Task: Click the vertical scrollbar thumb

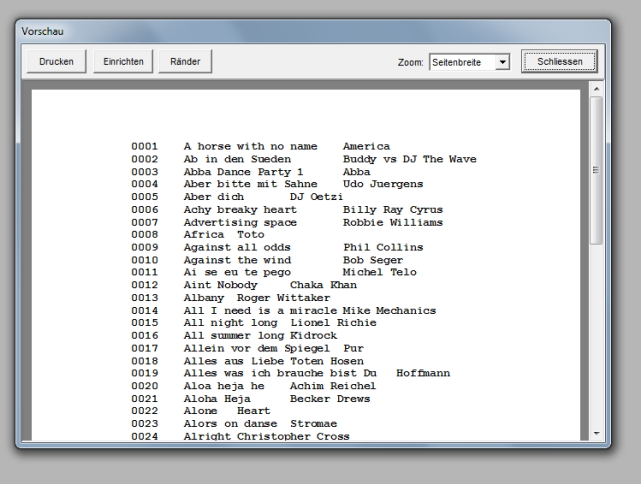Action: (597, 170)
